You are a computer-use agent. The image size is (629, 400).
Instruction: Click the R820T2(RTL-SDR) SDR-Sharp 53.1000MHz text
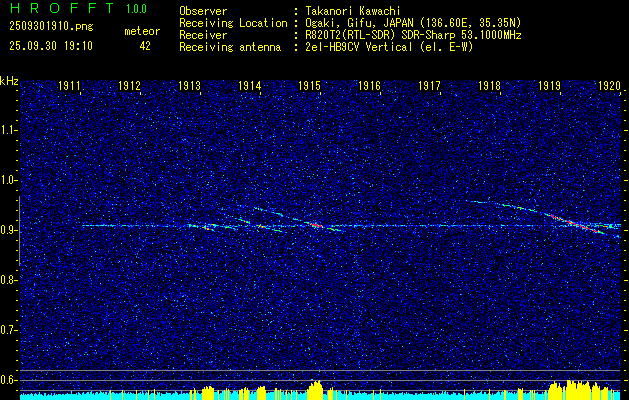[x=413, y=35]
